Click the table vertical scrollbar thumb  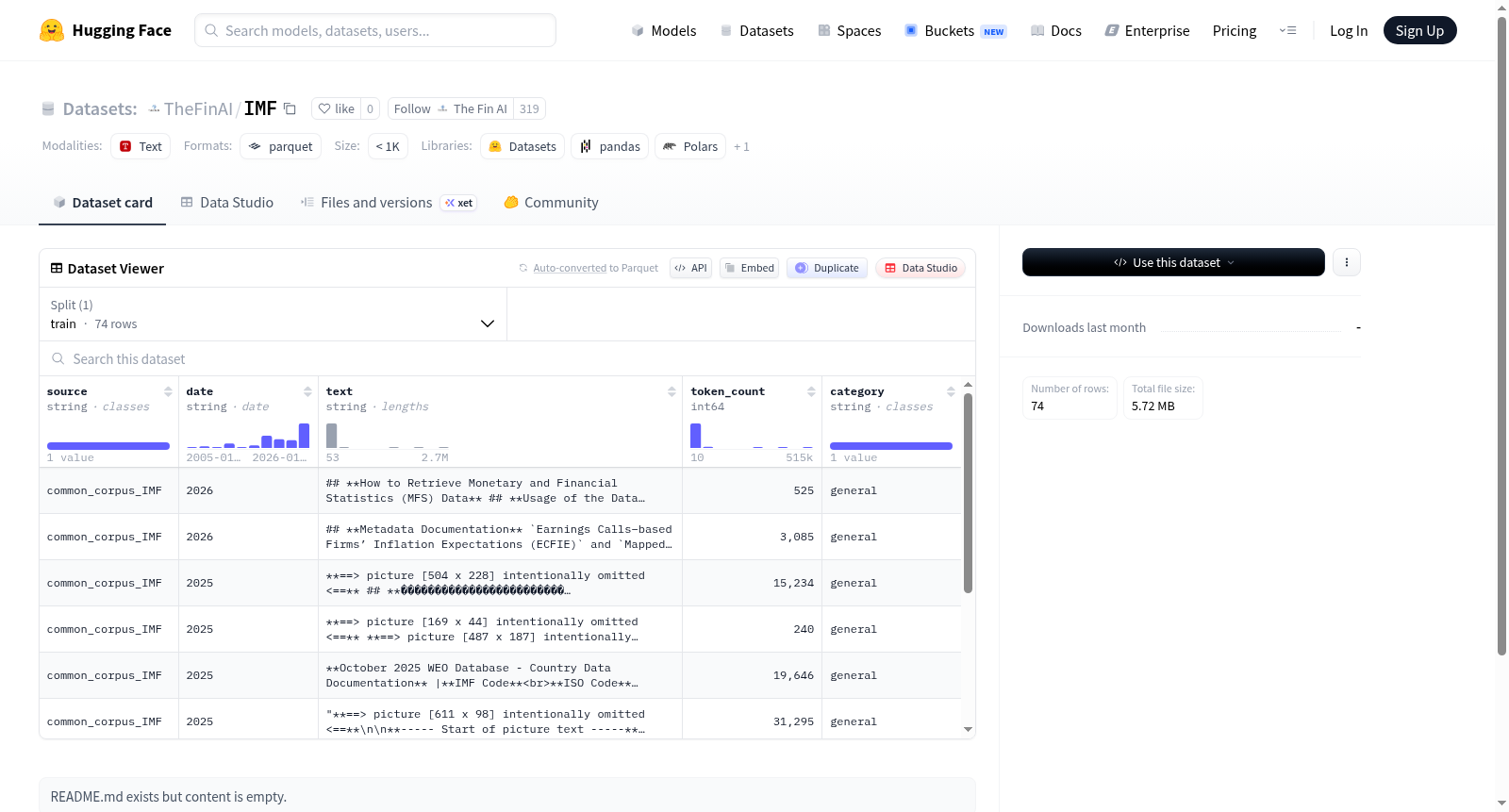(968, 492)
